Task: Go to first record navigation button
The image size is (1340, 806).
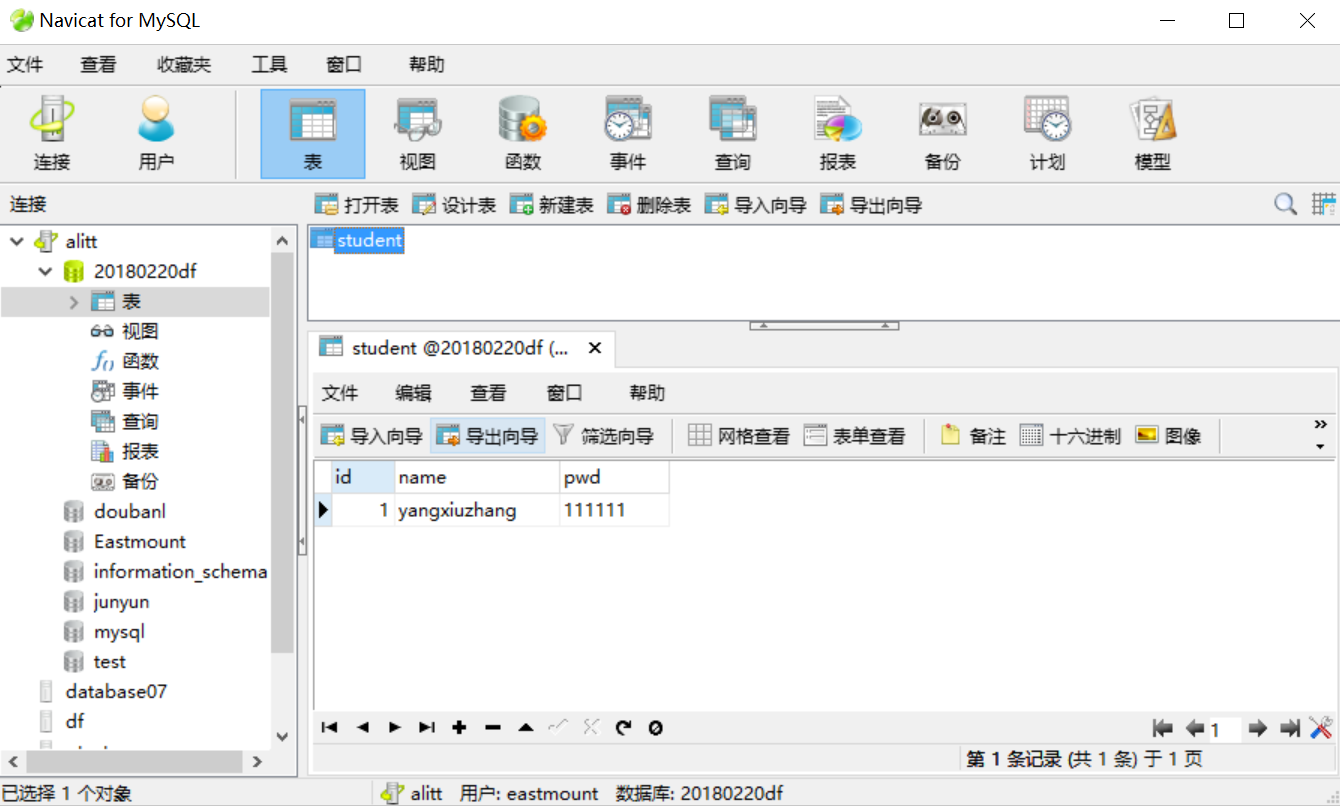Action: pyautogui.click(x=329, y=727)
